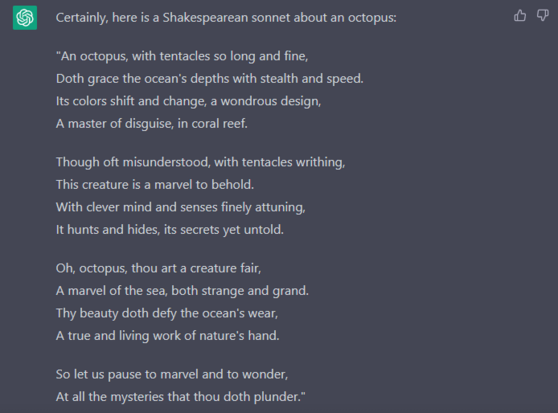Click the word 'Certainly' in the intro
The height and width of the screenshot is (413, 558).
coord(82,18)
